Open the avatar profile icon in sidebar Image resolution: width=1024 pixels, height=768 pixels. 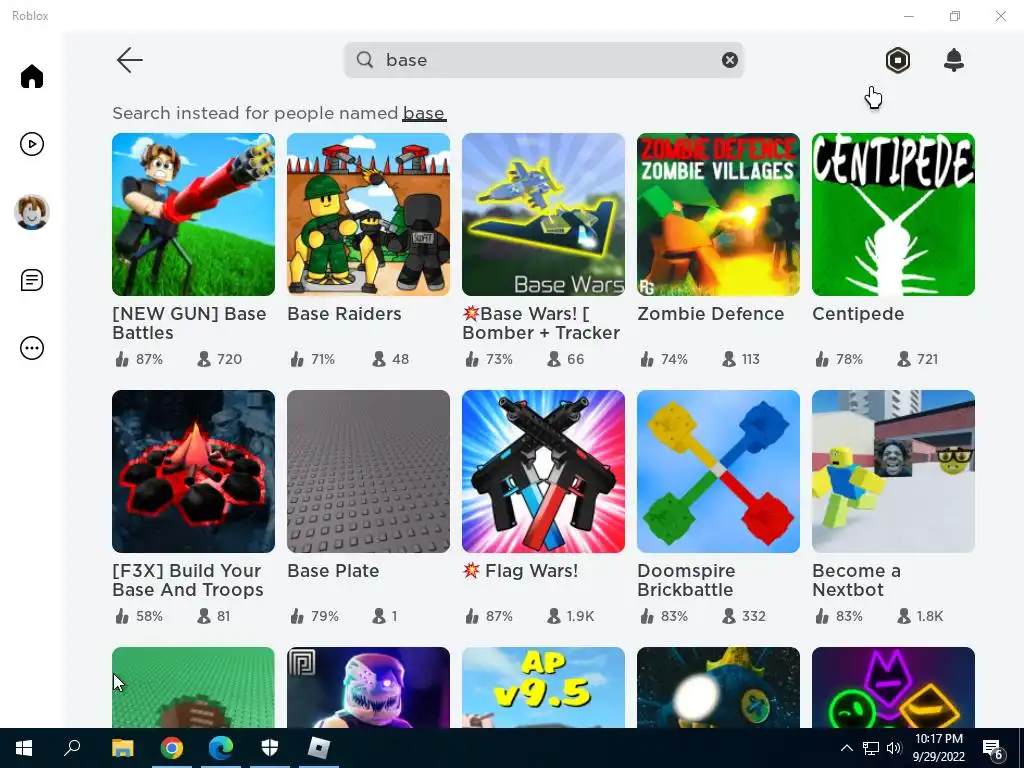click(x=31, y=212)
